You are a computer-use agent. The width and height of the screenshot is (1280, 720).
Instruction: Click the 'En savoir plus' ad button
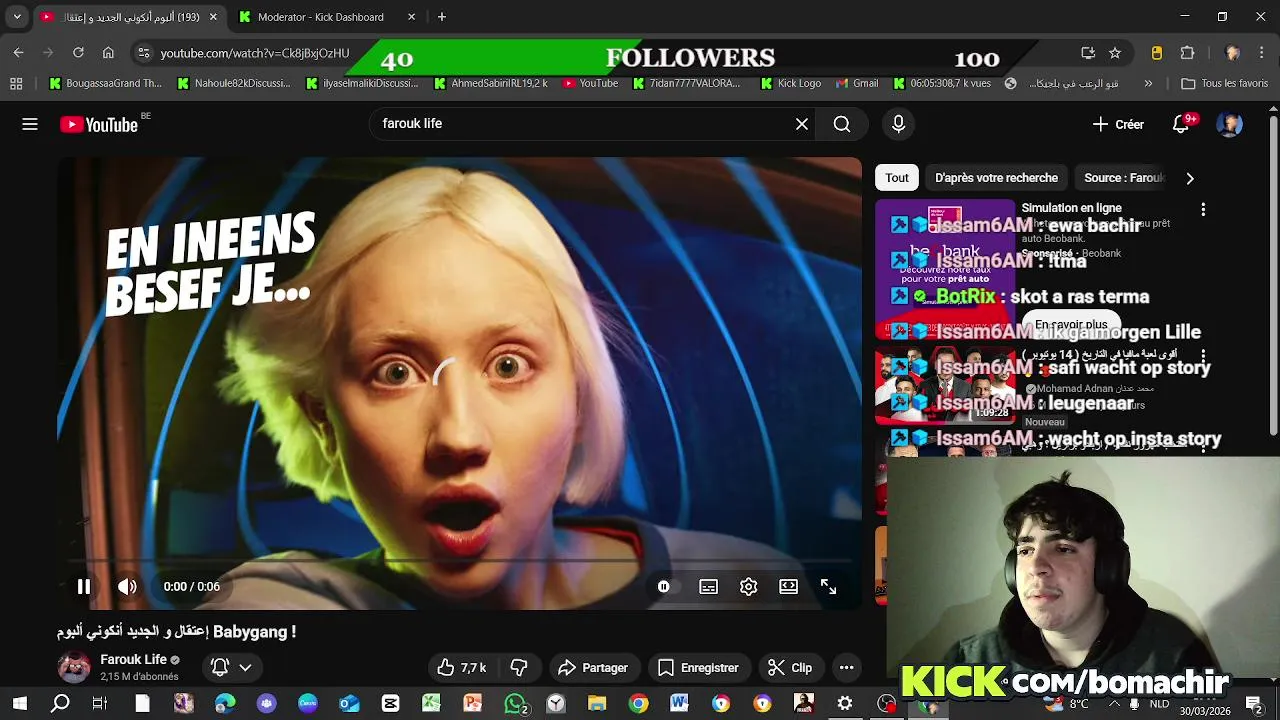(1071, 324)
